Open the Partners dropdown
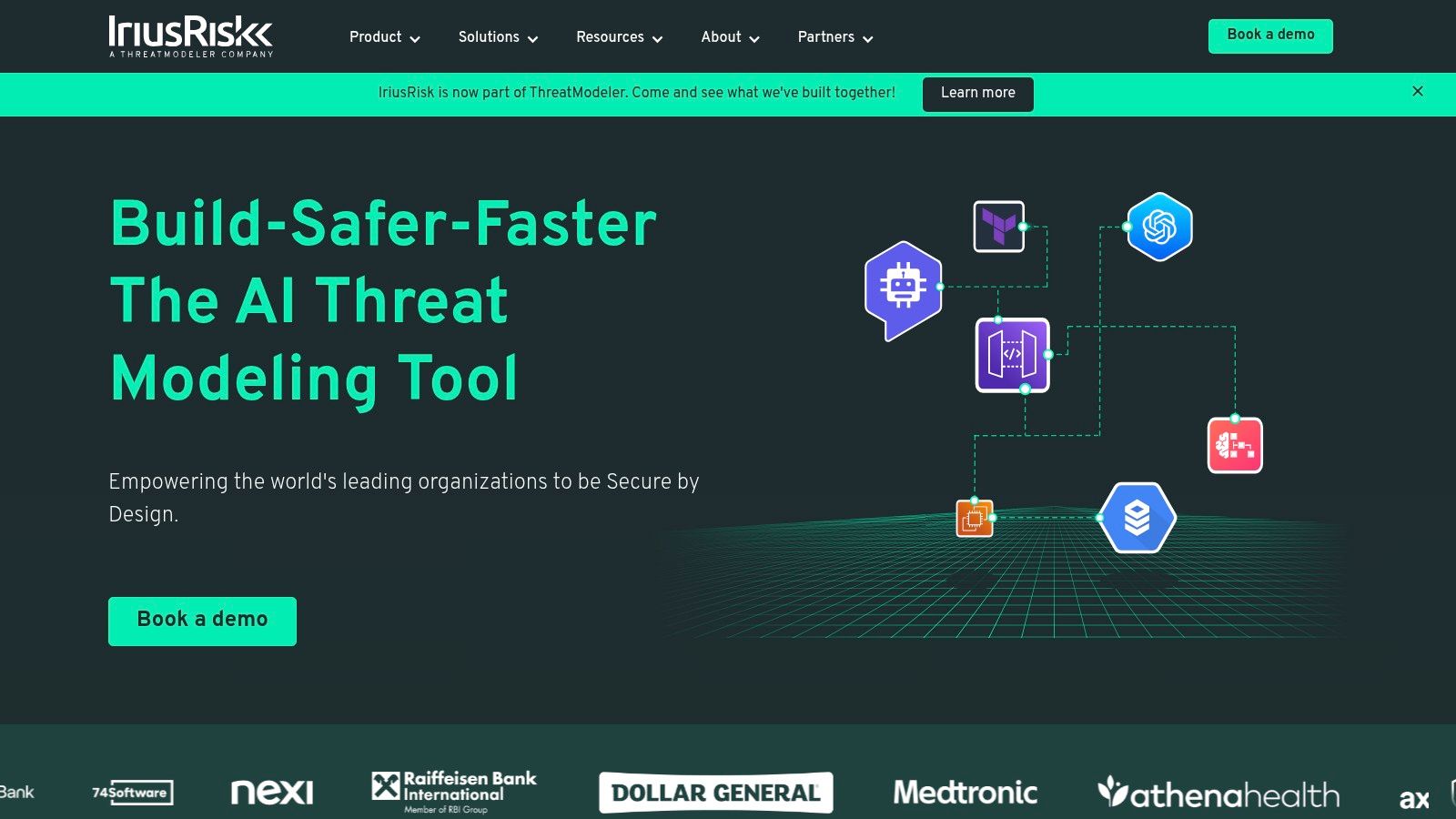Viewport: 1456px width, 819px height. click(835, 37)
